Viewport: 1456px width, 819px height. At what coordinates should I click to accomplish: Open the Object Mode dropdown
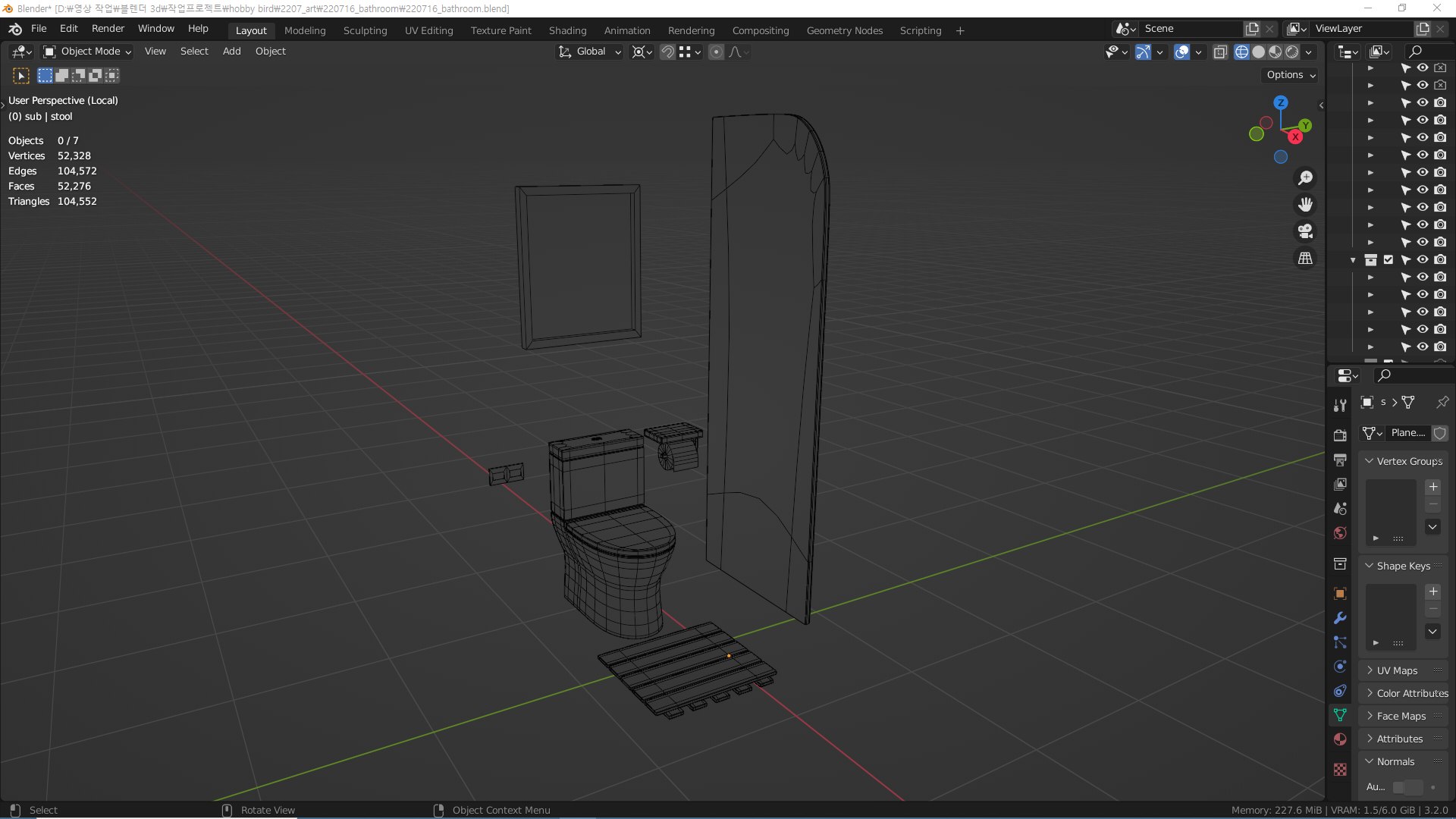(x=88, y=52)
